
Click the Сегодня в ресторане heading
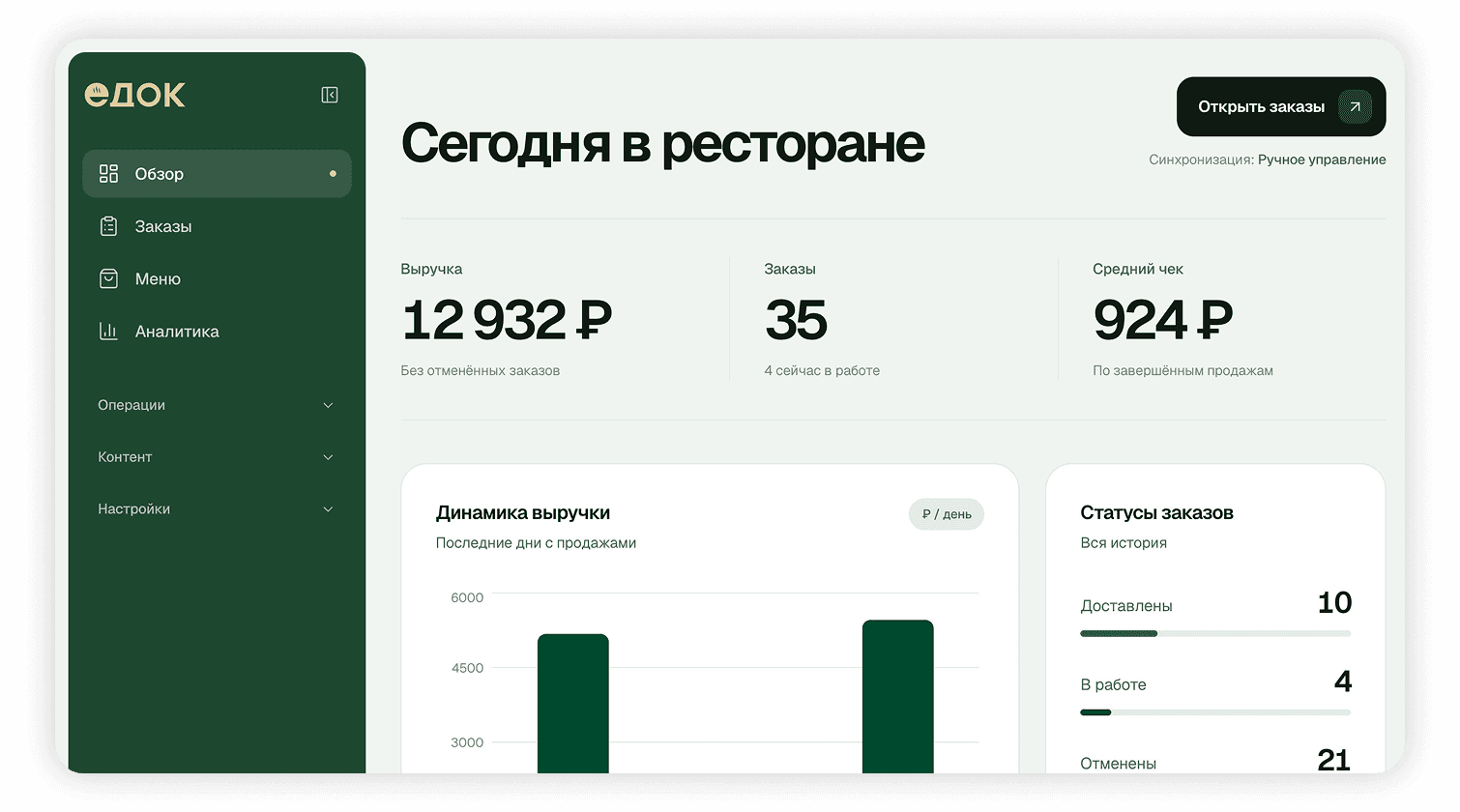pos(663,144)
